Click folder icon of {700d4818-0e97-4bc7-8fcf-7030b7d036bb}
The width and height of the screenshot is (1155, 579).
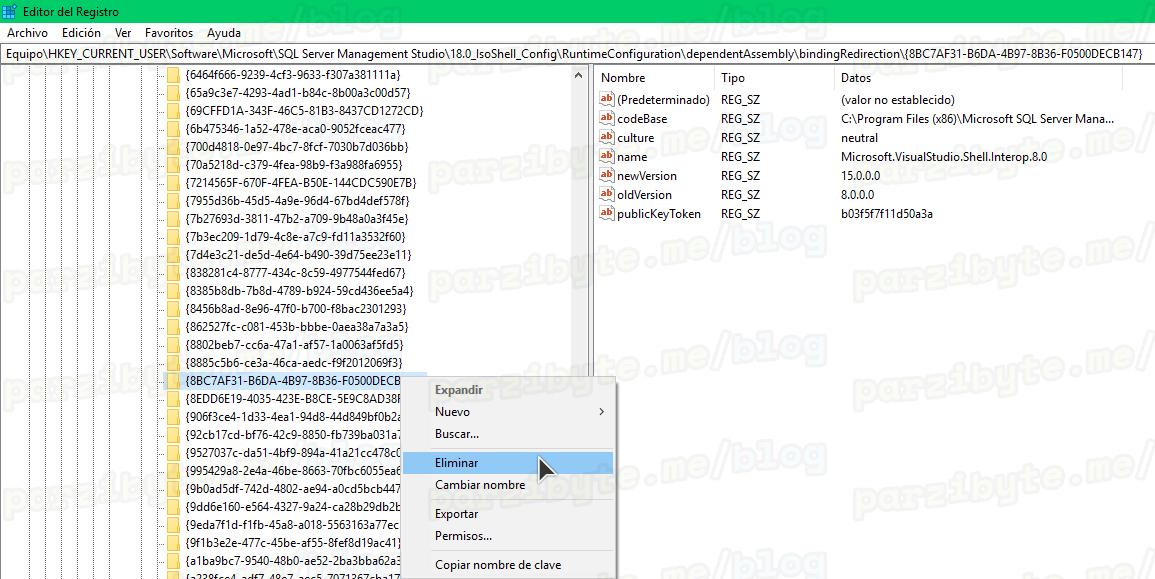click(x=173, y=147)
